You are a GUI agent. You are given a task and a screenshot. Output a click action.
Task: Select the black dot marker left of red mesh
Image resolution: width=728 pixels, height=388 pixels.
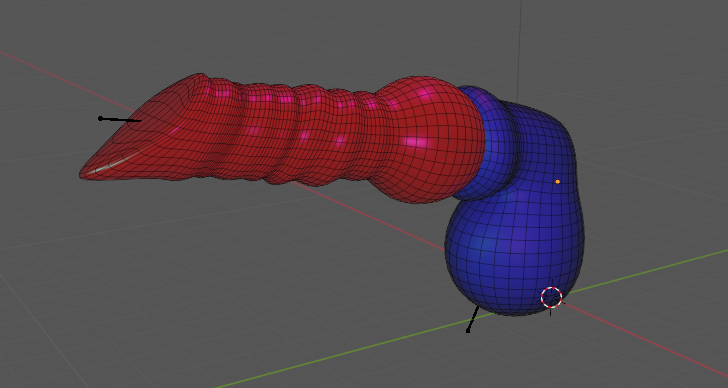point(100,118)
